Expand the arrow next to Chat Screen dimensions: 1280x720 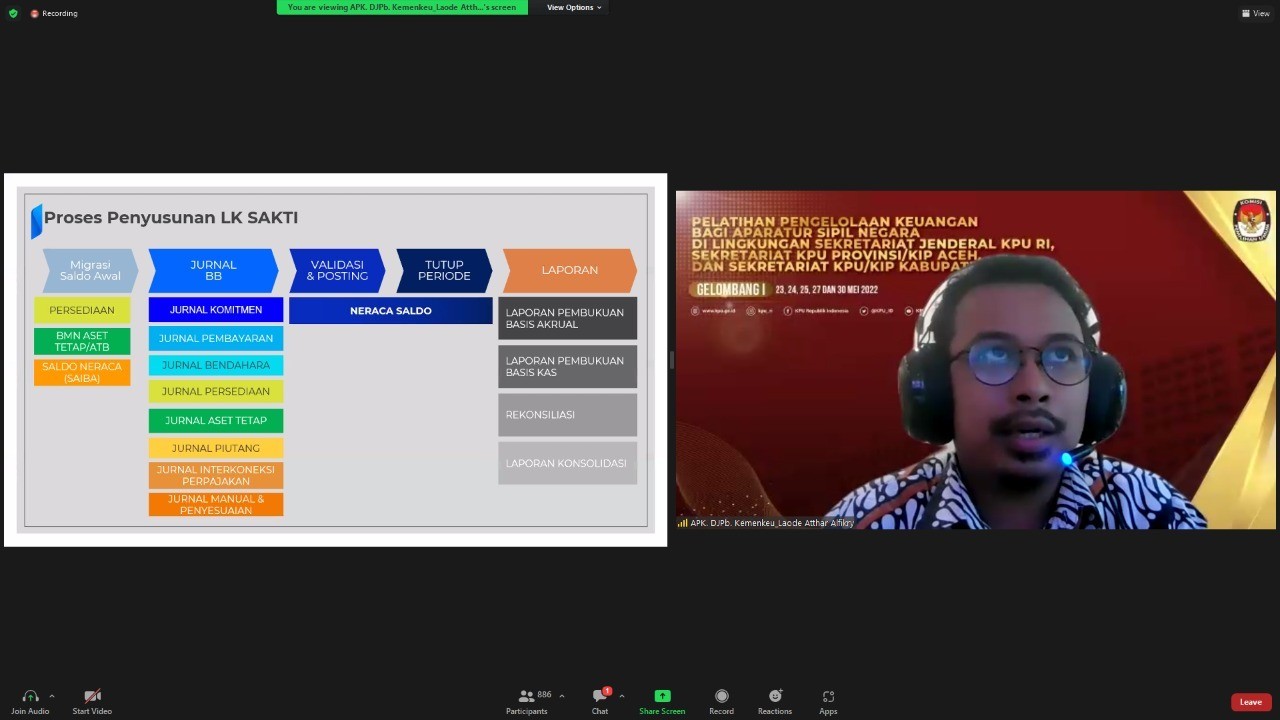tap(622, 696)
